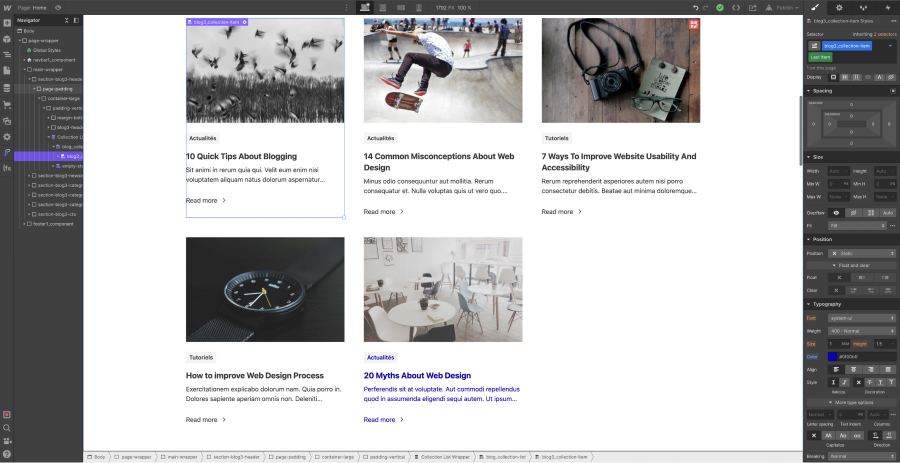Image resolution: width=900 pixels, height=463 pixels.
Task: Collapse the Float and clear section
Action: [x=851, y=266]
